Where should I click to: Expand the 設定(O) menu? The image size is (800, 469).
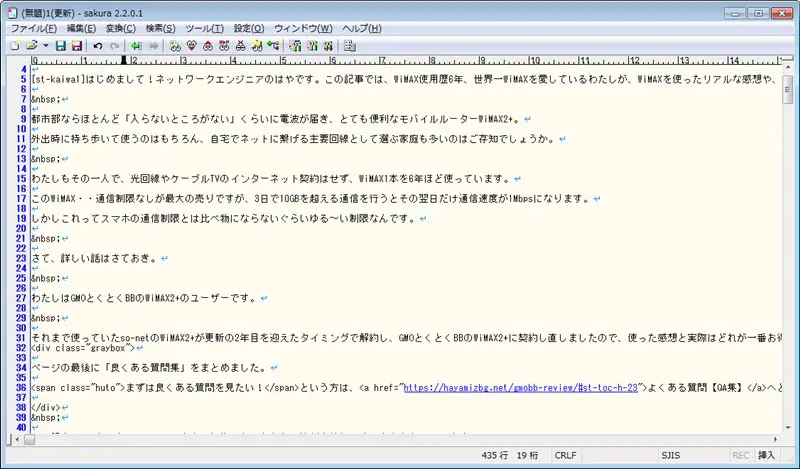coord(249,28)
